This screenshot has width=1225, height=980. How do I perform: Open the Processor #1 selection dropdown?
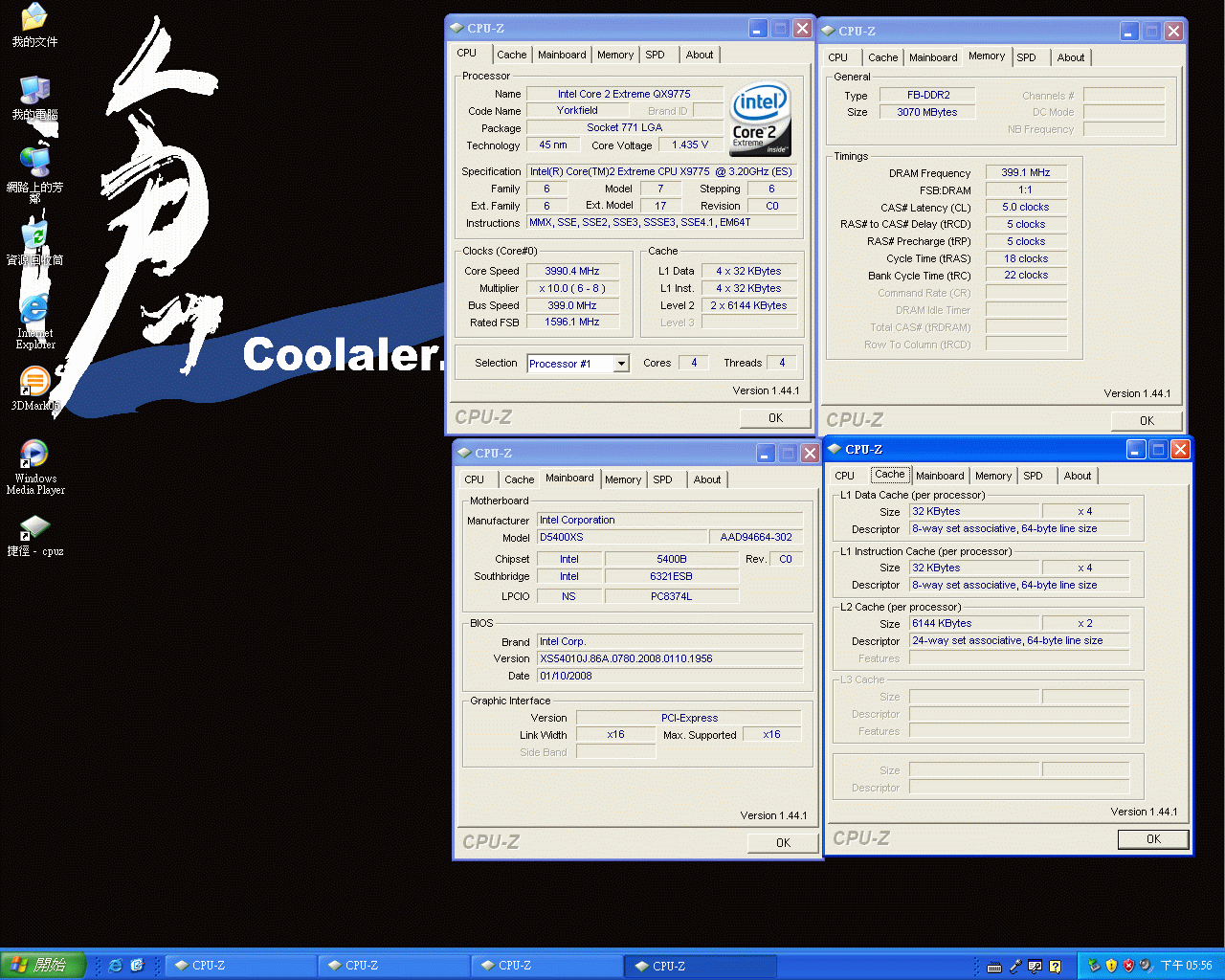coord(621,364)
